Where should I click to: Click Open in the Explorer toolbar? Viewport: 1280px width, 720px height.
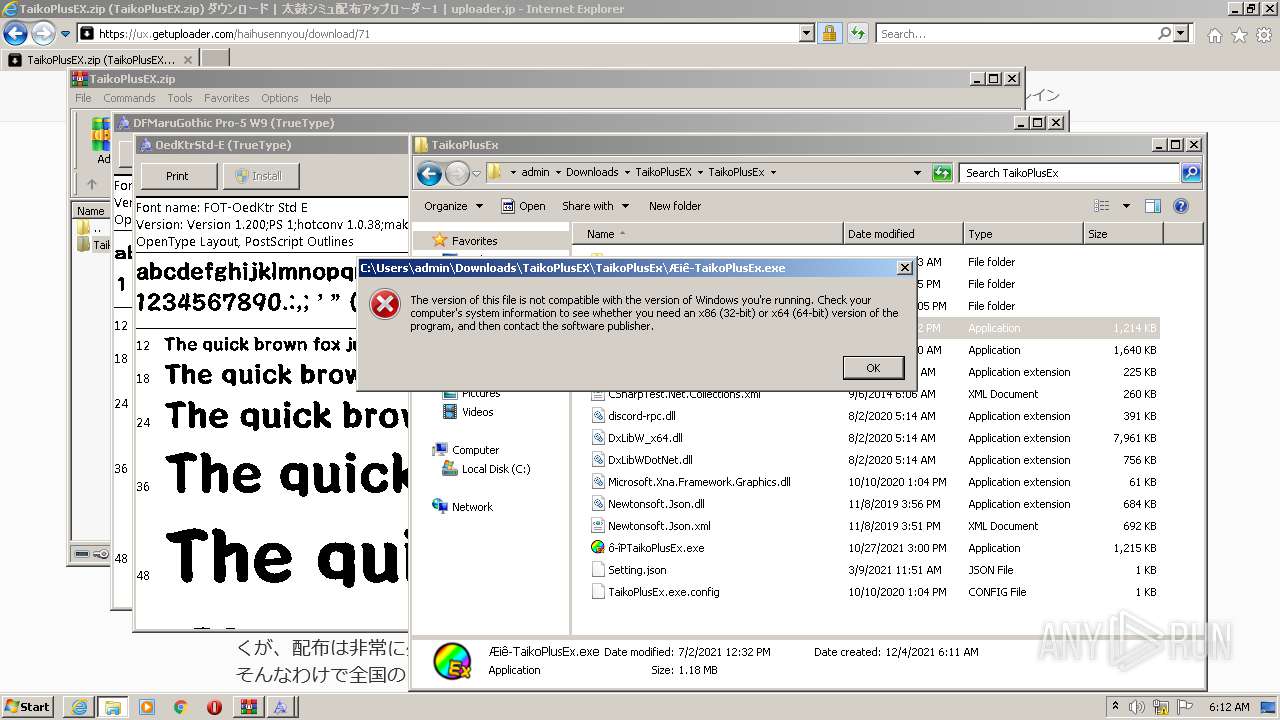coord(523,206)
